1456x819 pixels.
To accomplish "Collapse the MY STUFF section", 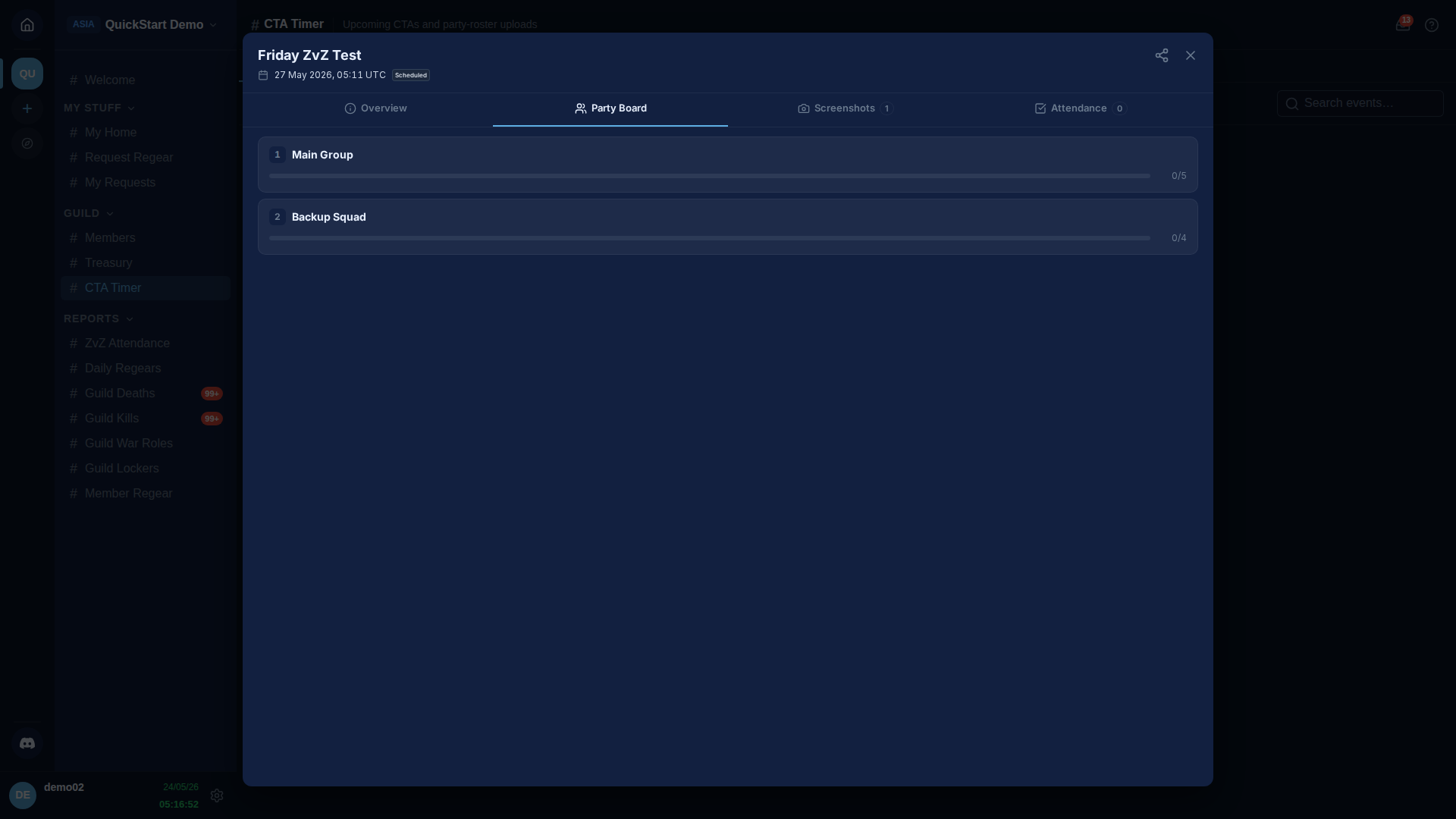I will [x=99, y=108].
